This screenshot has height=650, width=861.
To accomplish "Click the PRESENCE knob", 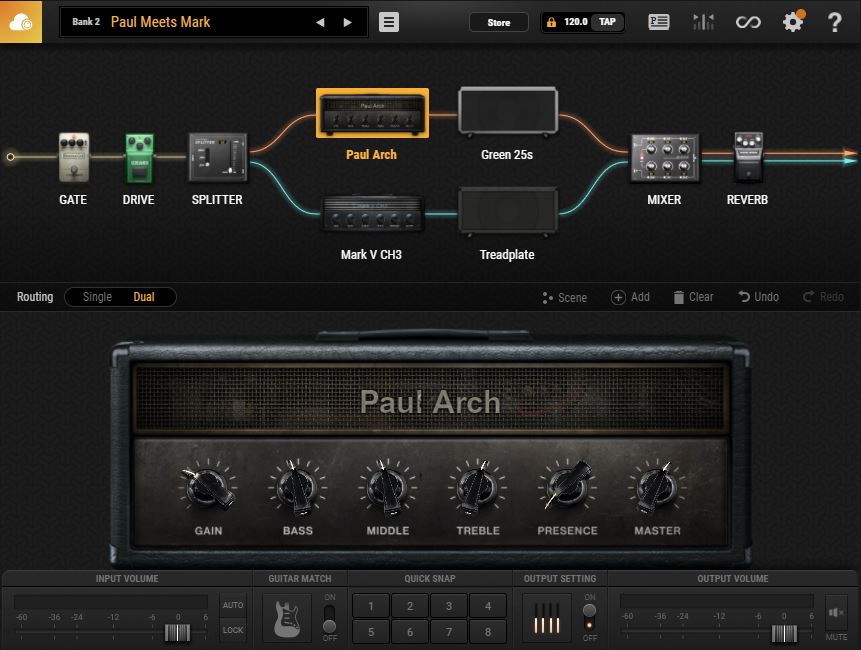I will pyautogui.click(x=567, y=486).
